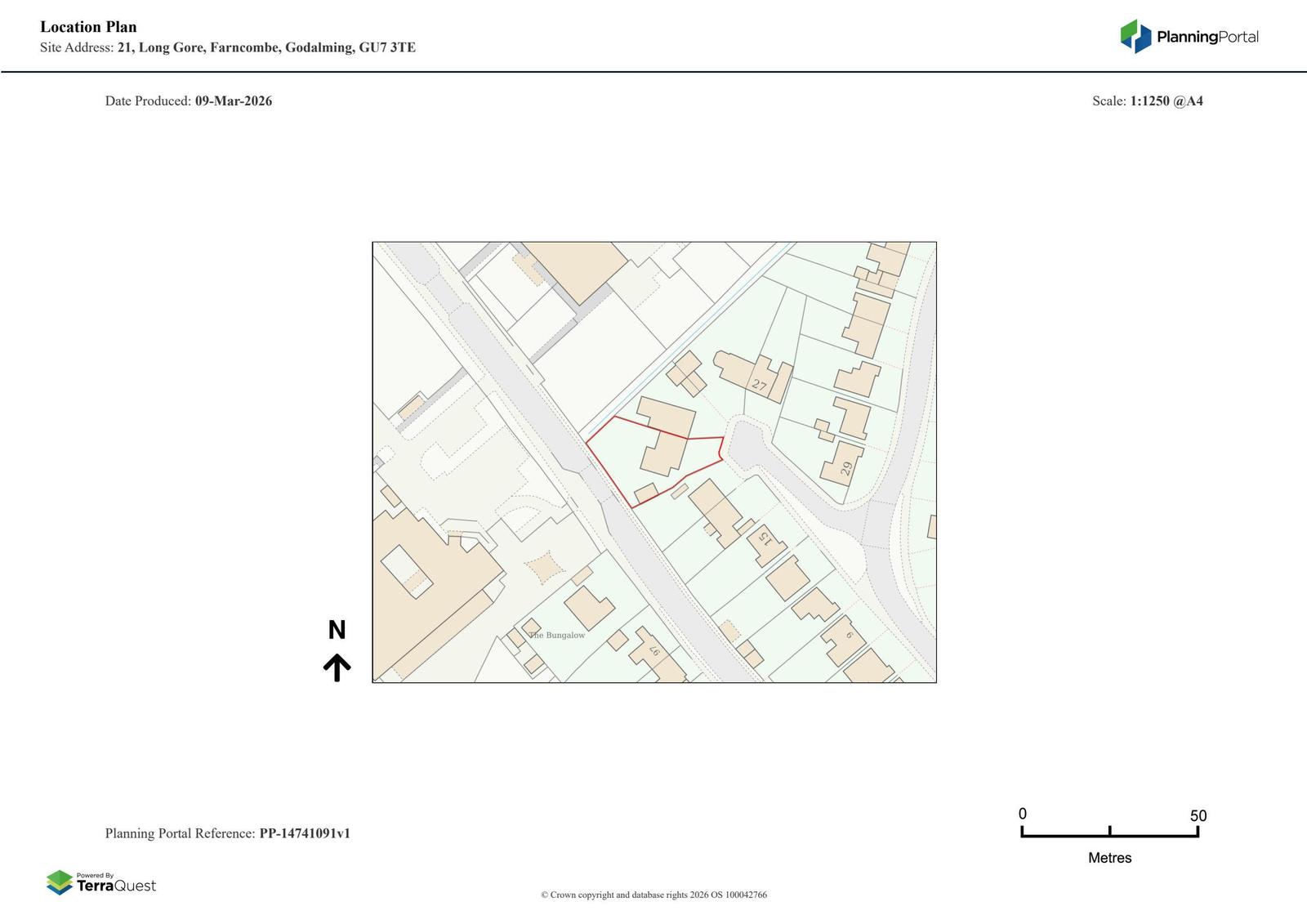Click reference number PP-14741091v1

305,833
